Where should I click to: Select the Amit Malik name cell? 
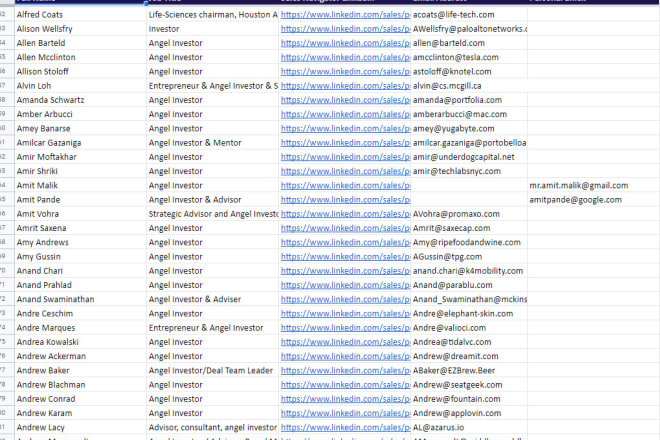coord(80,186)
